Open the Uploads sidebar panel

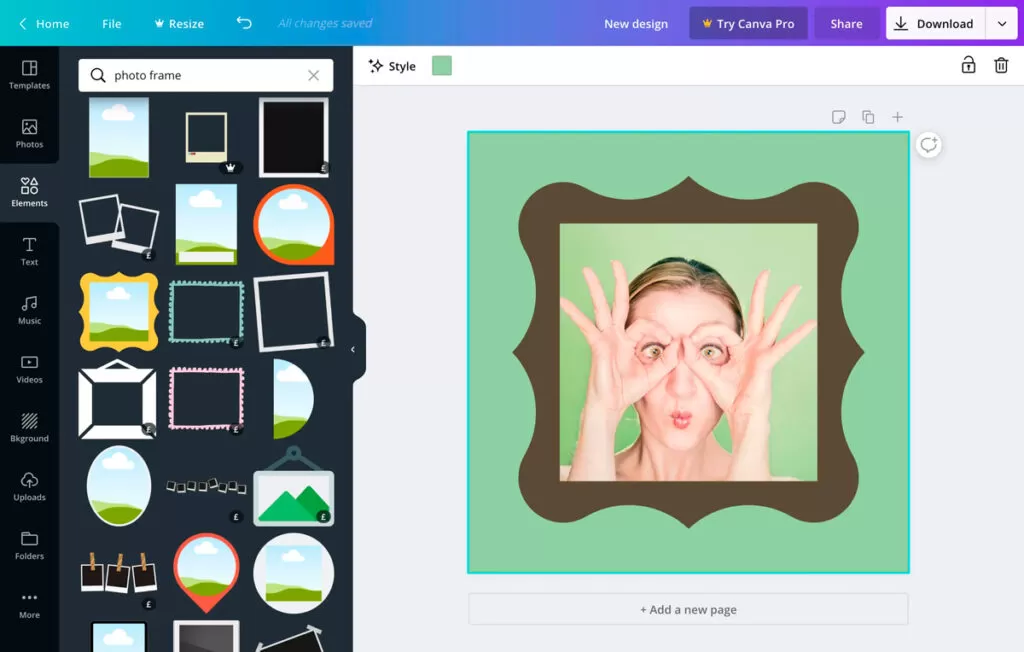click(x=29, y=487)
